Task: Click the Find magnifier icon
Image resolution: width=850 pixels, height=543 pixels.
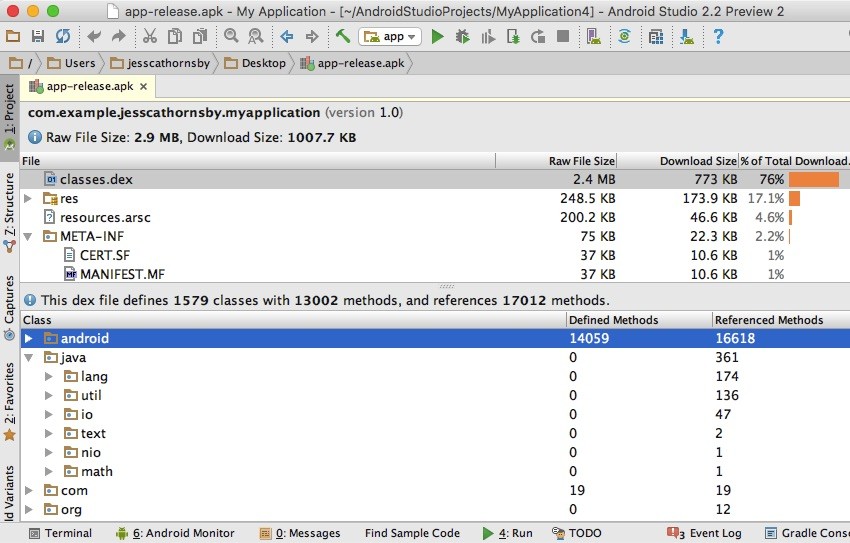Action: point(231,36)
